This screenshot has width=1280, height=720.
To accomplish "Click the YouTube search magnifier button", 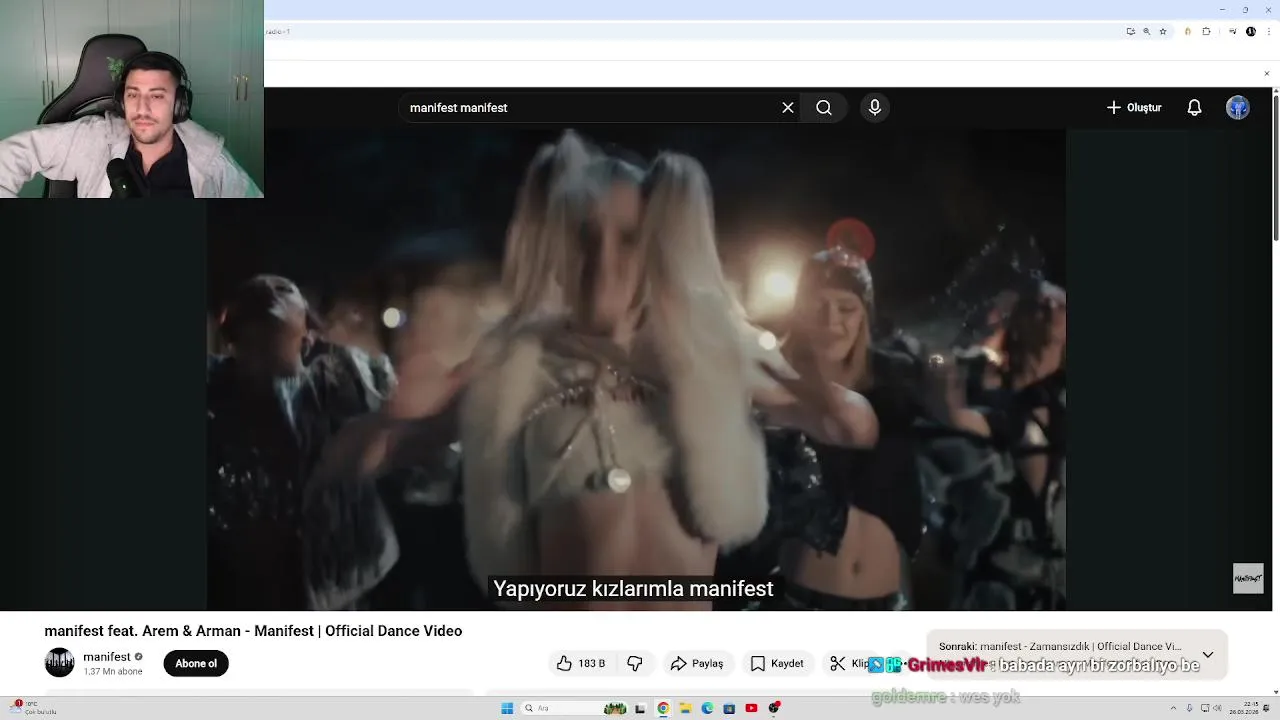I will [824, 108].
